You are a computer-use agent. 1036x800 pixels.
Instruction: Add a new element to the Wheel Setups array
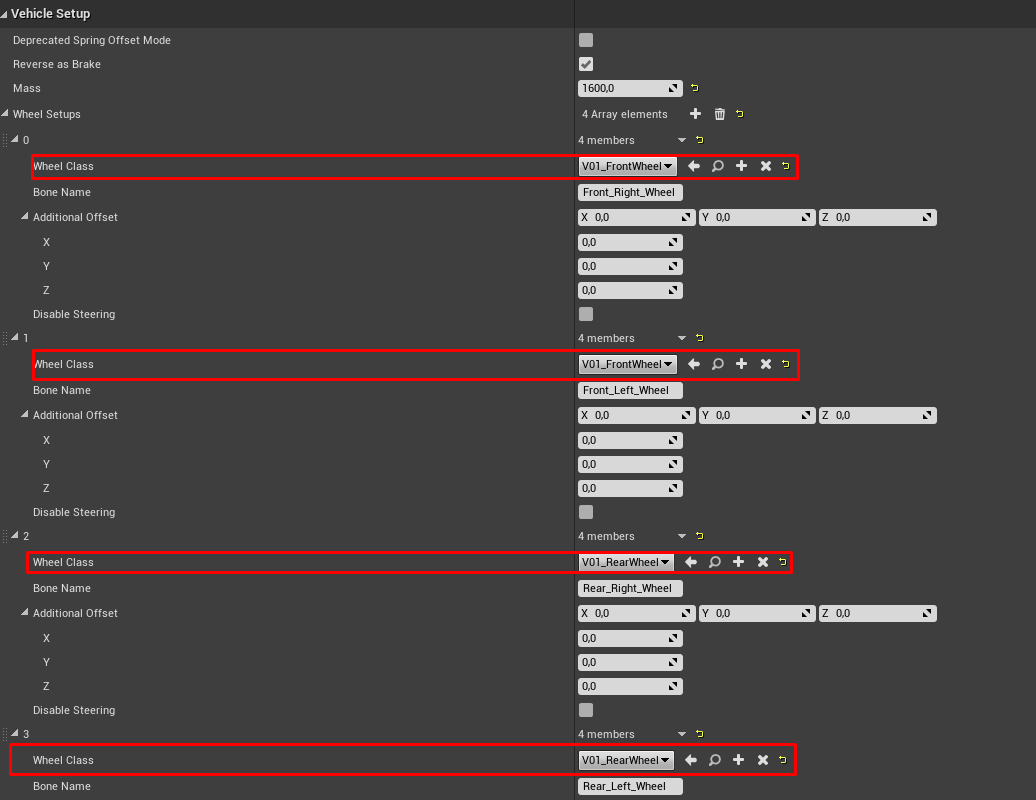click(695, 114)
